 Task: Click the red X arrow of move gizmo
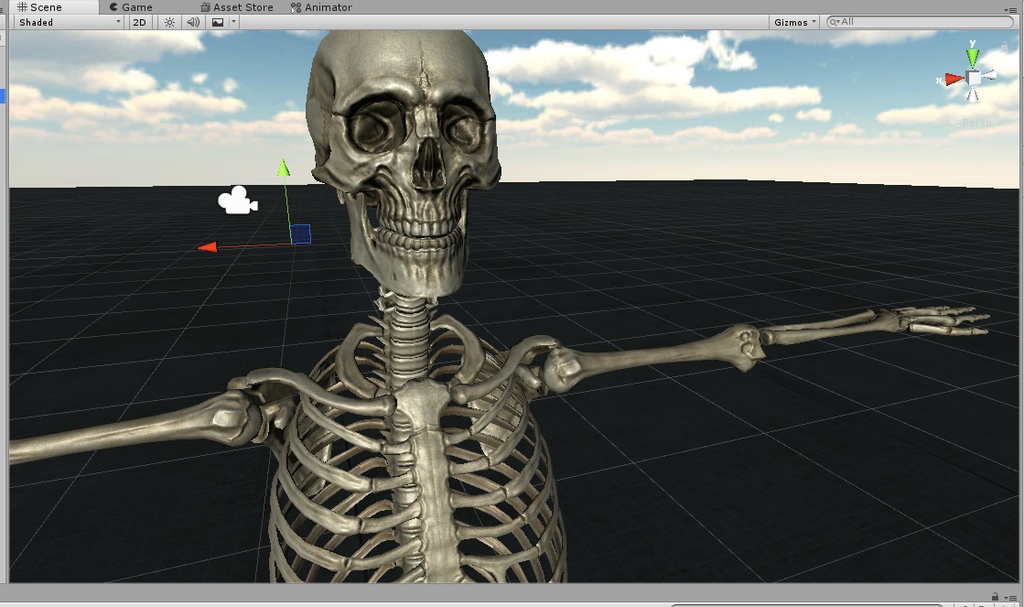[x=208, y=247]
